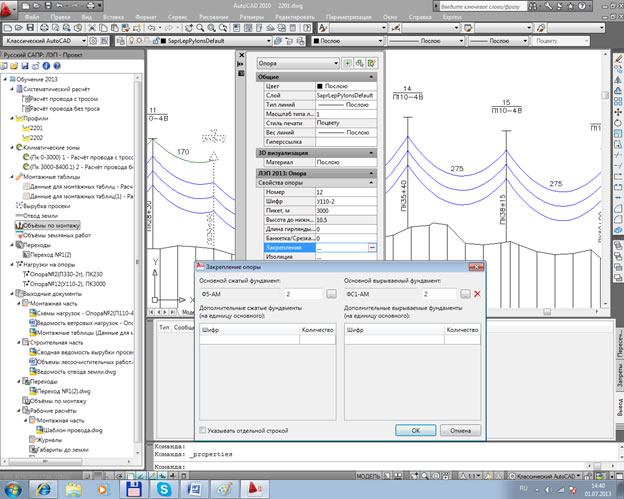The height and width of the screenshot is (499, 624).
Task: Open Skype from Windows taskbar
Action: (164, 489)
